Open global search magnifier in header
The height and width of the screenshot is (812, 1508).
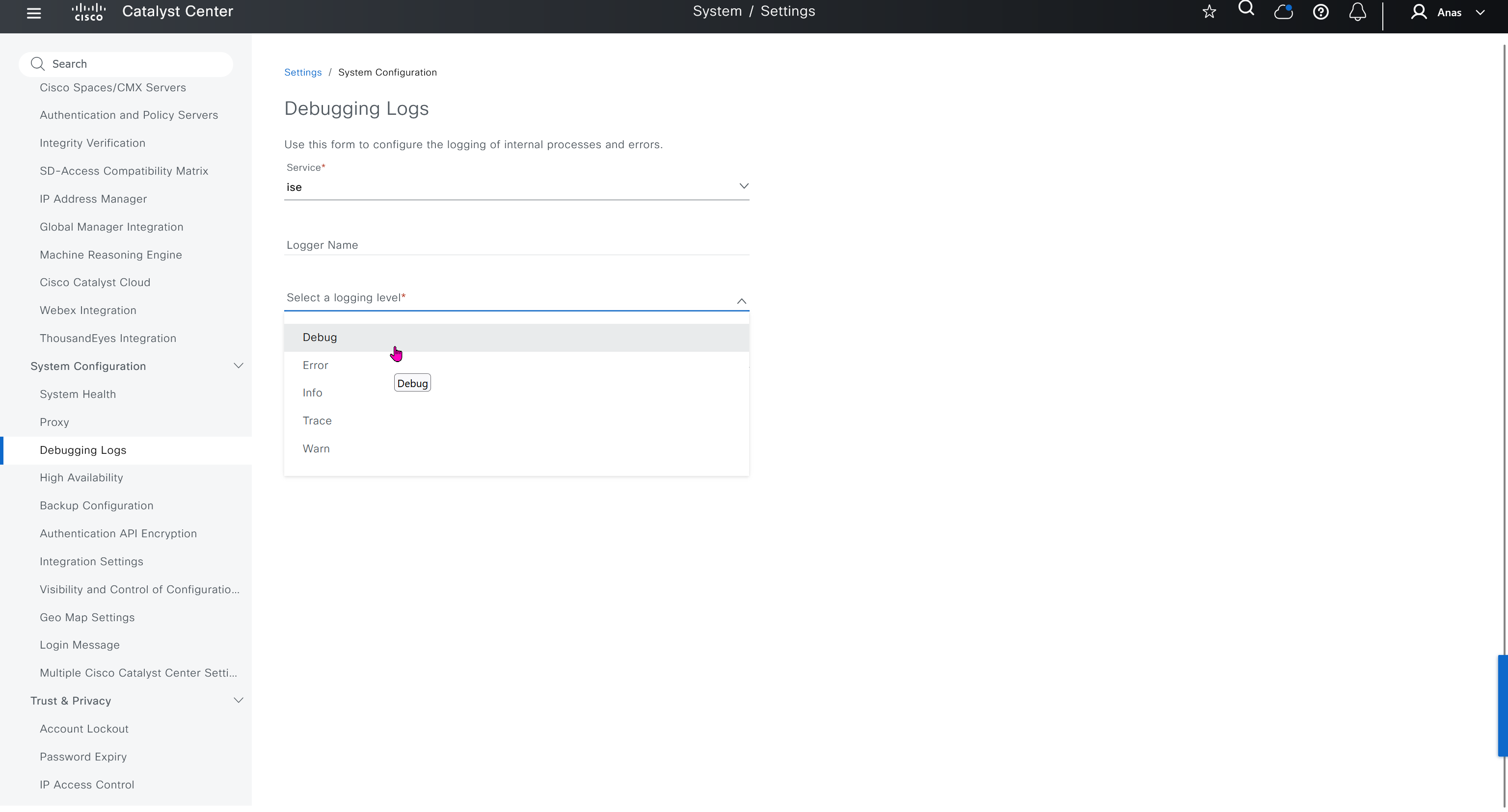(x=1246, y=9)
